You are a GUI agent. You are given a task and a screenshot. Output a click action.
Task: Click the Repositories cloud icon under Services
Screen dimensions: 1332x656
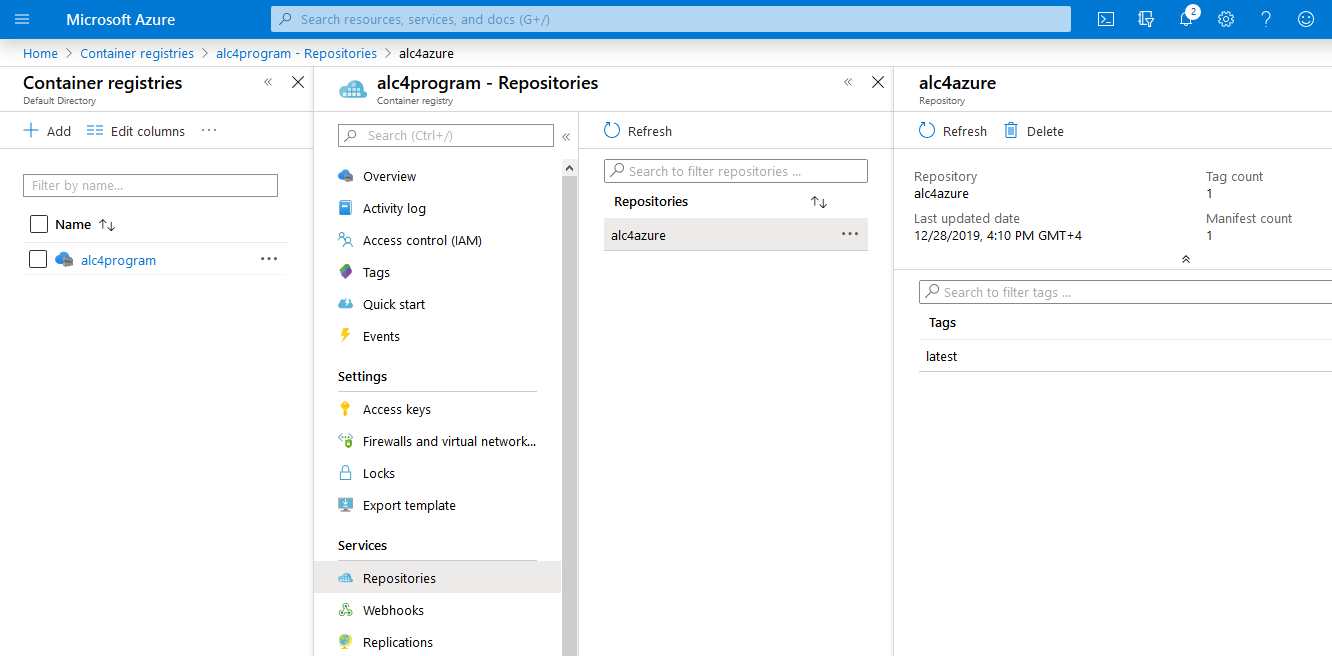346,578
